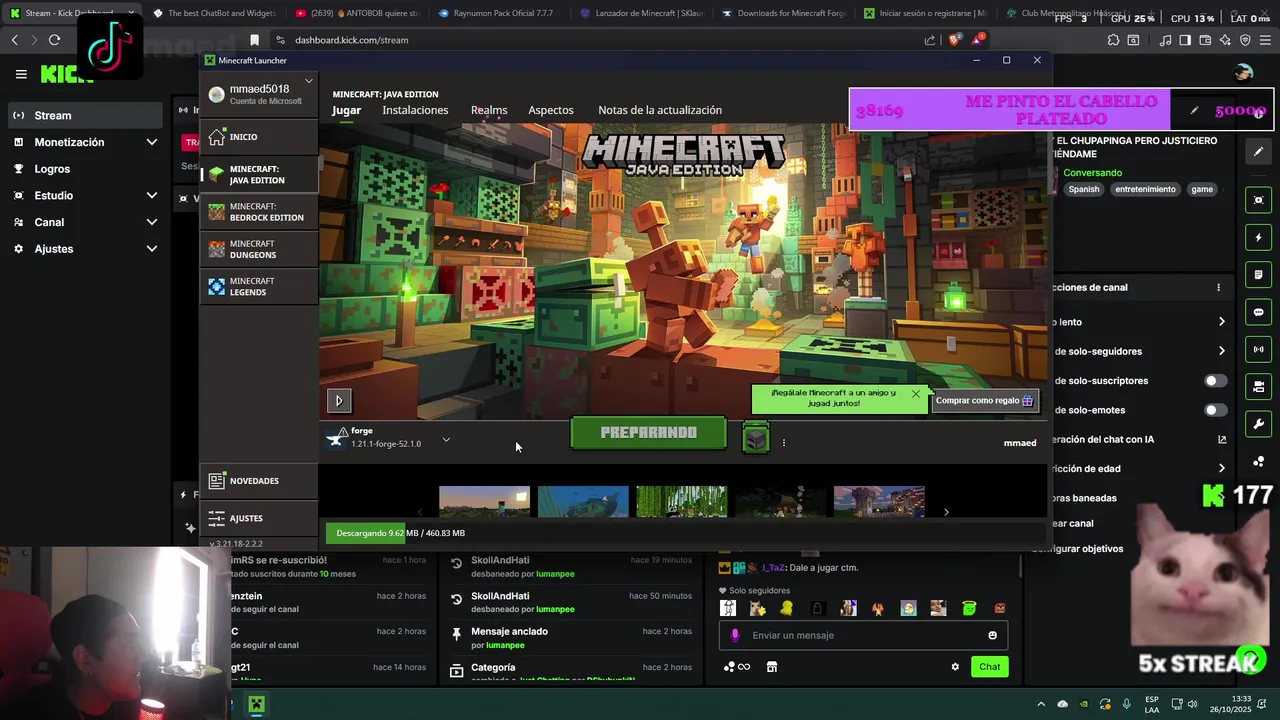Select the Jugar tab
Image resolution: width=1280 pixels, height=720 pixels.
(346, 110)
